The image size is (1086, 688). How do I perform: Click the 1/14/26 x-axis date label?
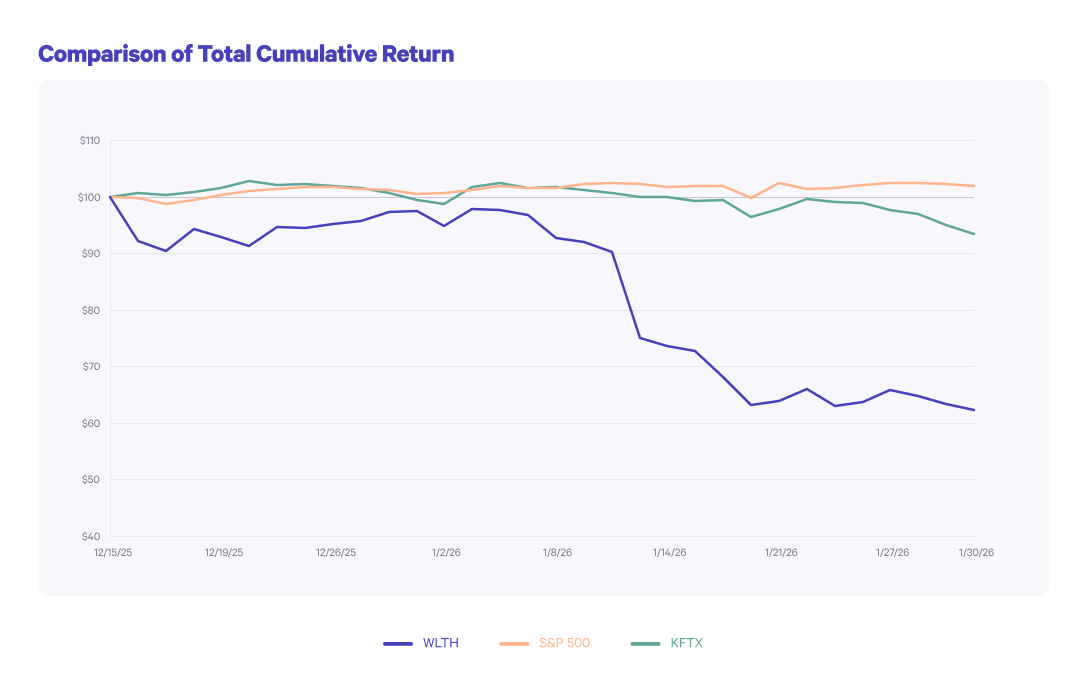(669, 552)
